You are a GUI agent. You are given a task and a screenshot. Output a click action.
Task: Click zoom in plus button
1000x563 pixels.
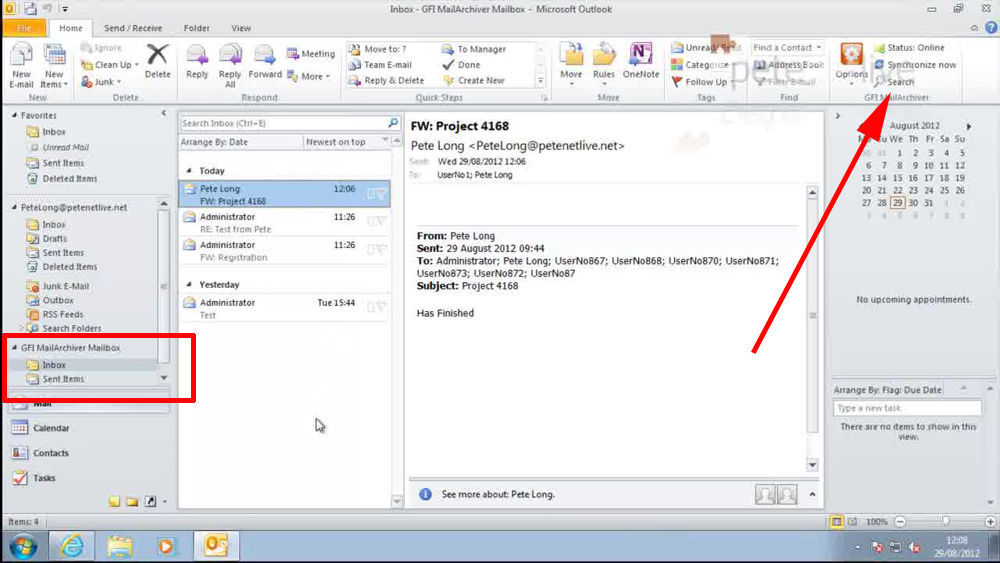pyautogui.click(x=990, y=522)
